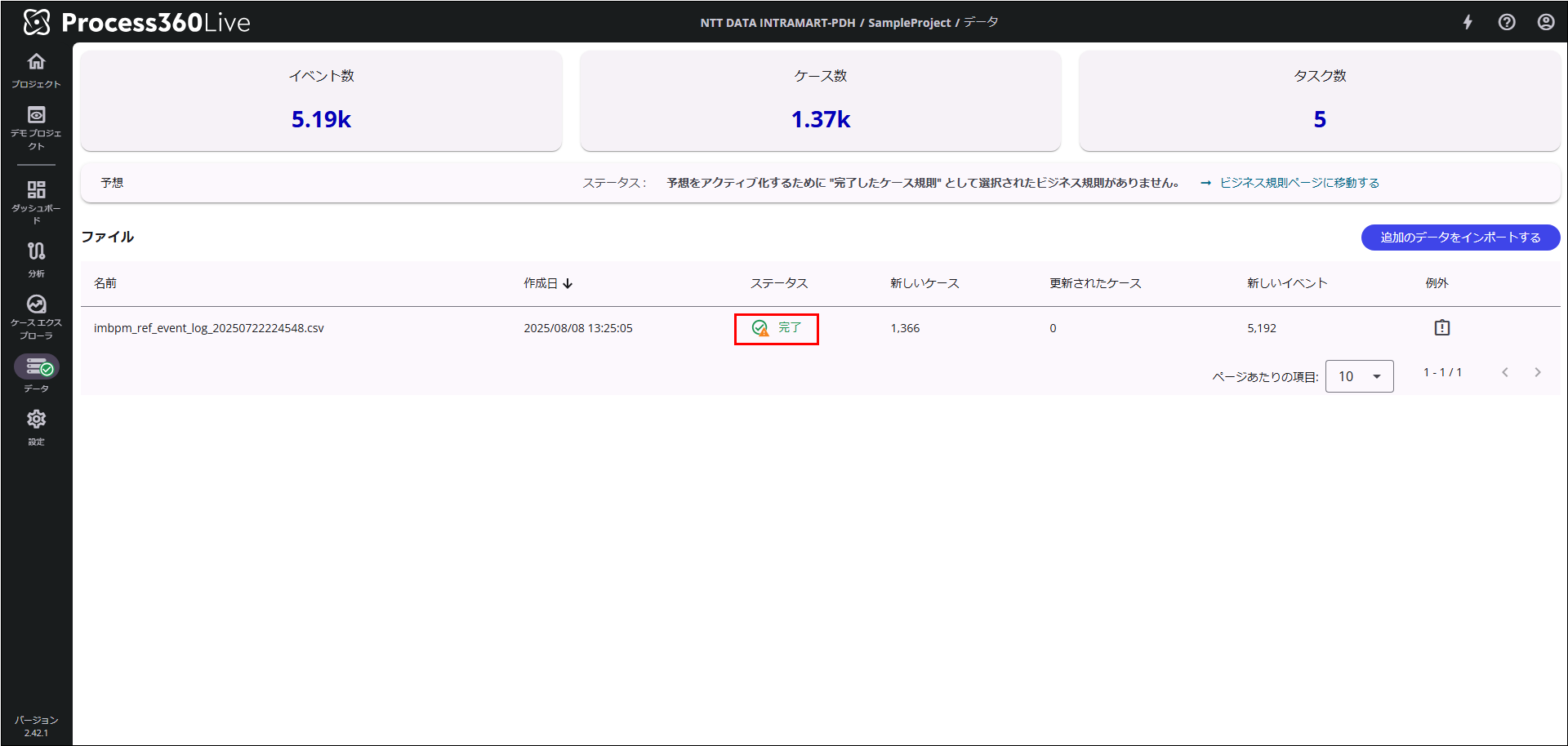Follow ビジネス規則ページに移動する link
Viewport: 1568px width, 746px height.
point(1299,183)
